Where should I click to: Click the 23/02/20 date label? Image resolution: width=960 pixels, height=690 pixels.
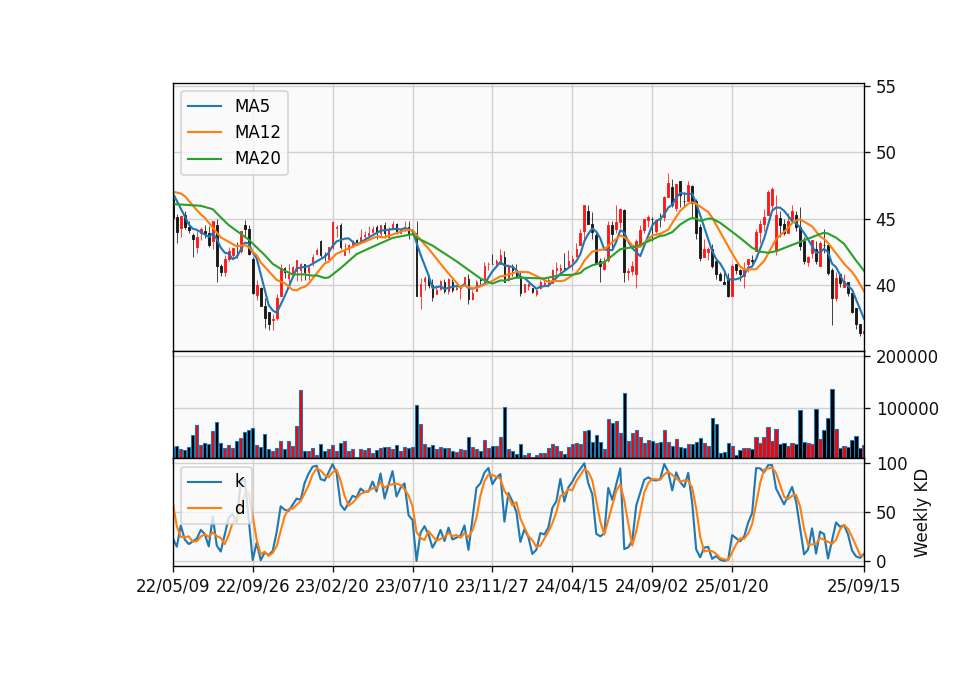pyautogui.click(x=332, y=586)
